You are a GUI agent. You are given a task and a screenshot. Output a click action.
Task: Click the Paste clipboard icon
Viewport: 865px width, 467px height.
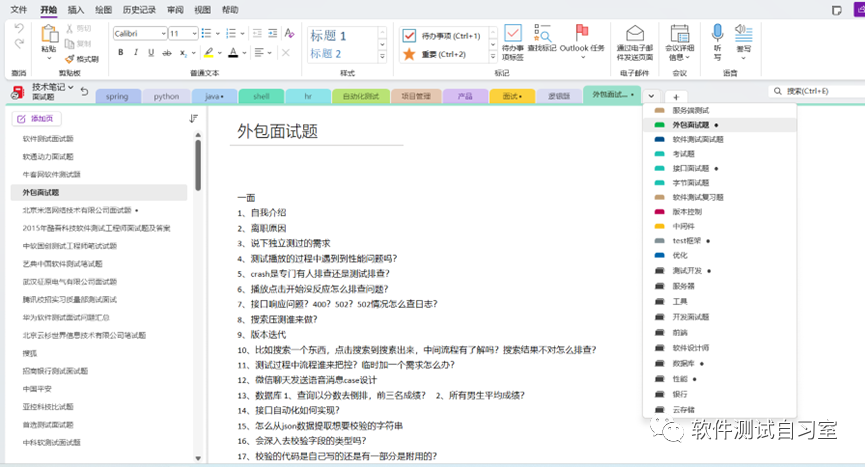(49, 34)
